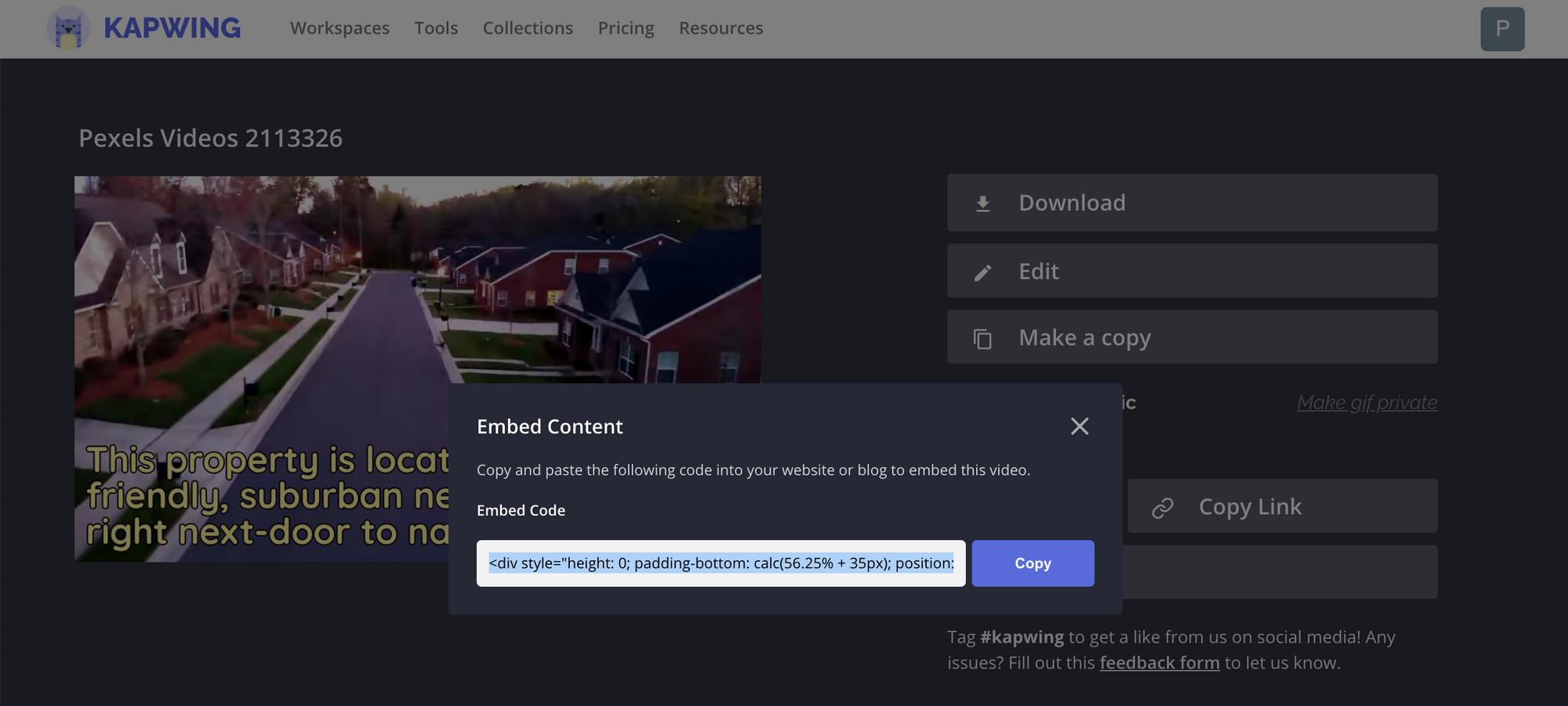Click the KAPWING brand name text
The image size is (1568, 706).
tap(172, 28)
